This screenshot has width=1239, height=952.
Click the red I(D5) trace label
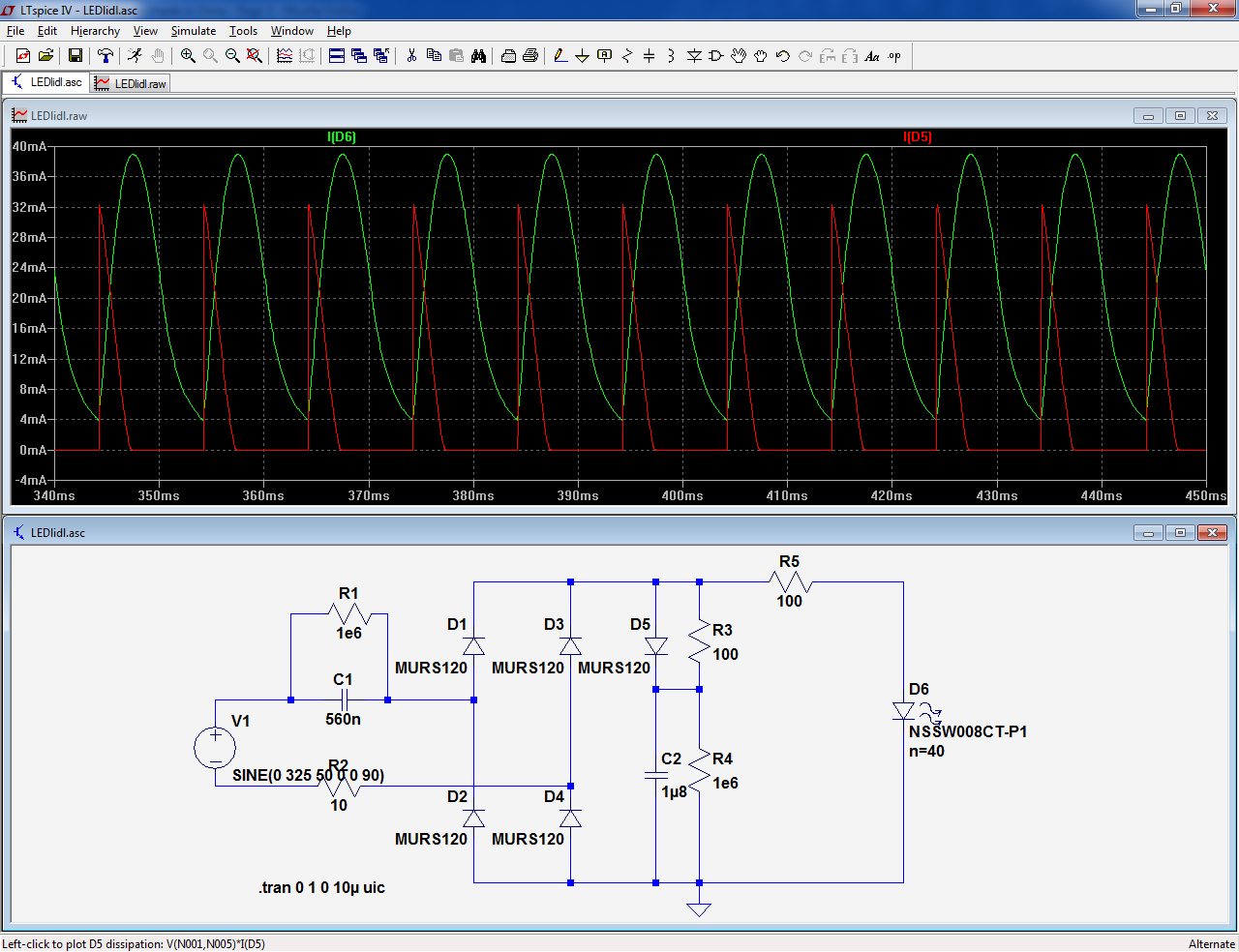tap(917, 137)
